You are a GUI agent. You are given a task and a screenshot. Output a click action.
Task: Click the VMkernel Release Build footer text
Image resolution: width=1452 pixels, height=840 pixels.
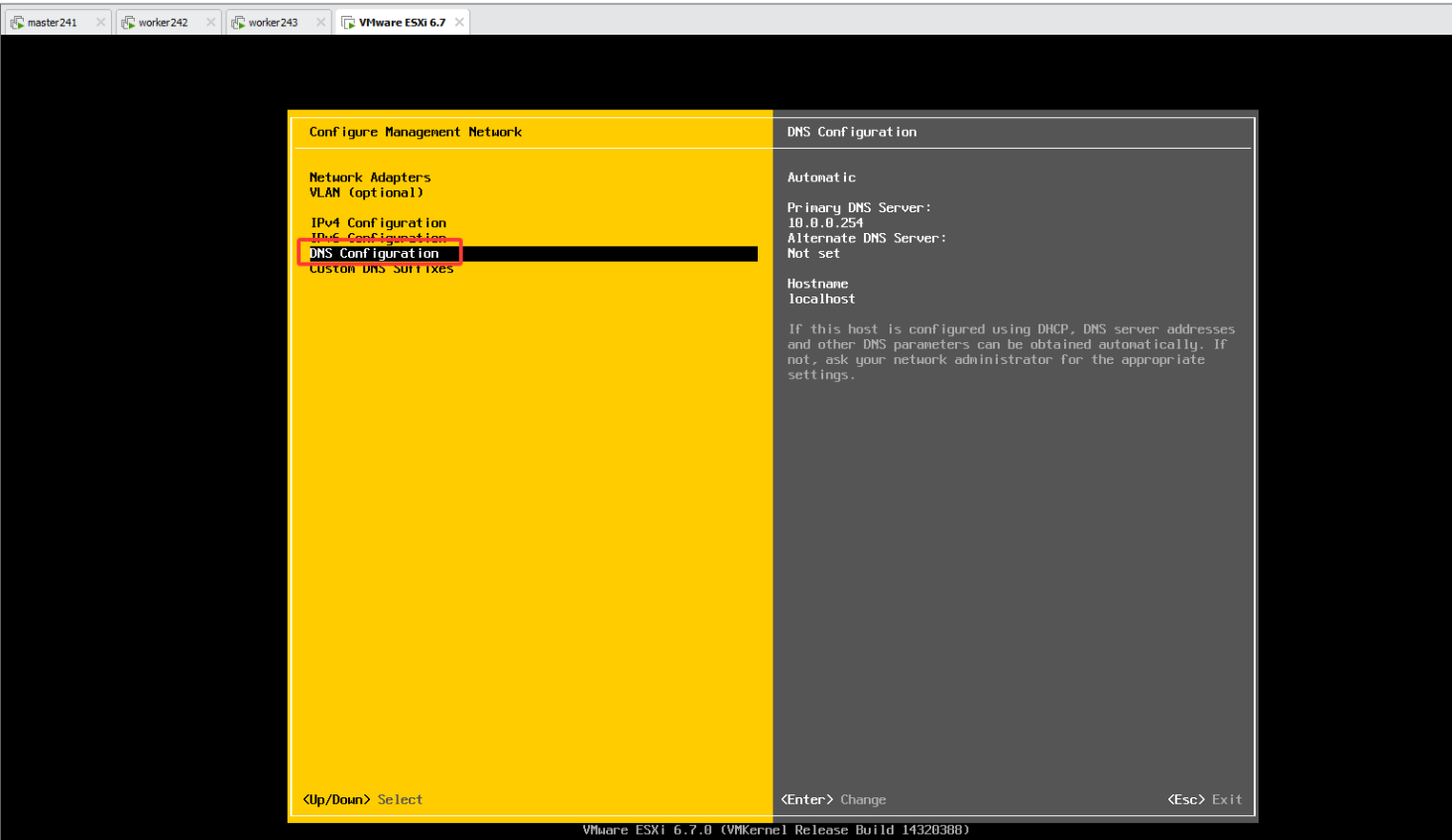[776, 830]
